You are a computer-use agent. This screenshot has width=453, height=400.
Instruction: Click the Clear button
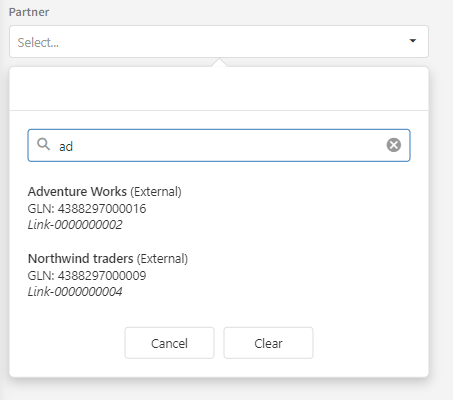pyautogui.click(x=268, y=343)
